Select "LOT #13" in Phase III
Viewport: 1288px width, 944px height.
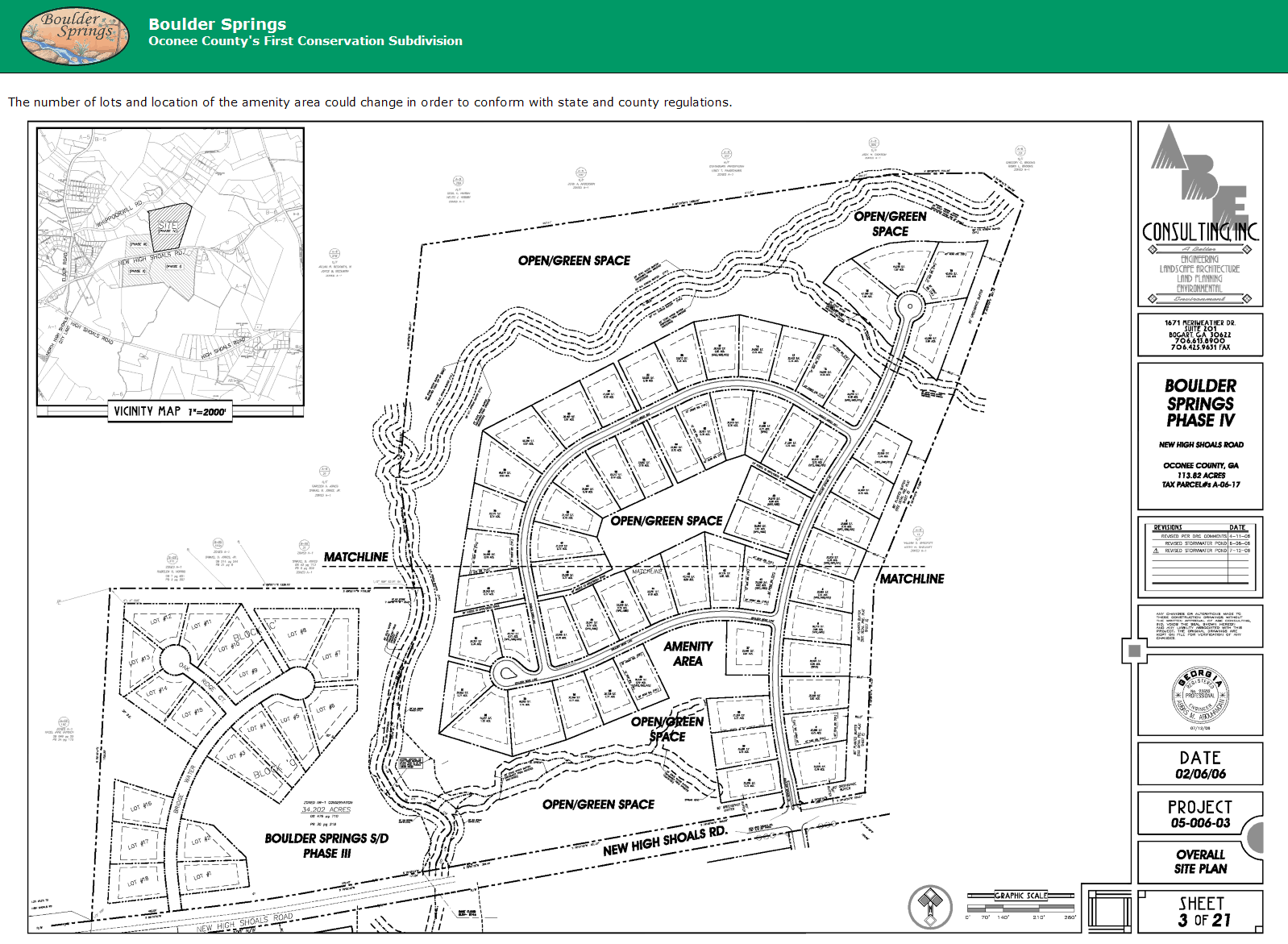point(141,661)
